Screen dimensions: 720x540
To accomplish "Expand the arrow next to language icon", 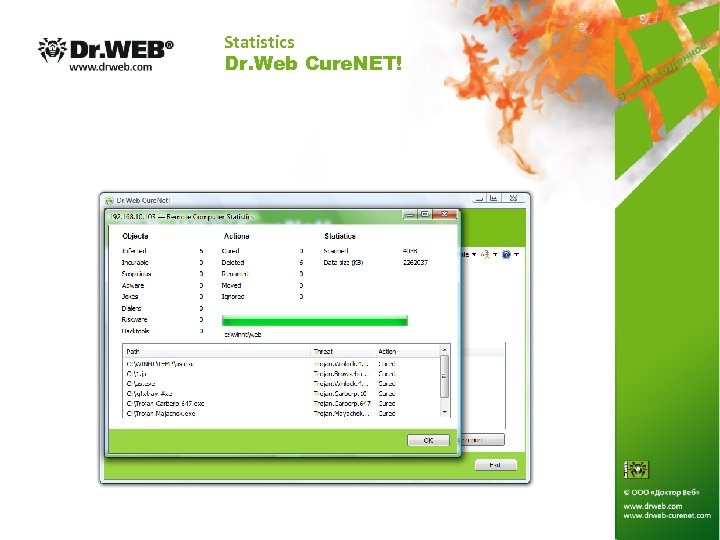I will (x=495, y=254).
